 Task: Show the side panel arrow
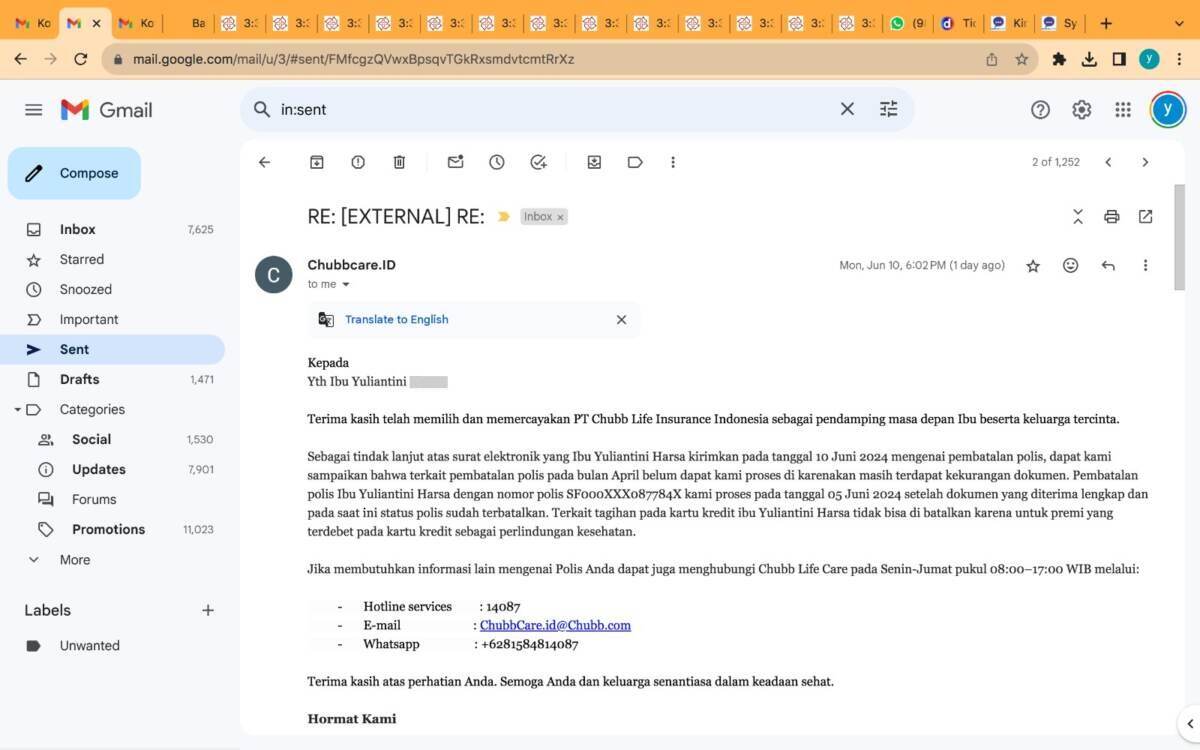1190,723
